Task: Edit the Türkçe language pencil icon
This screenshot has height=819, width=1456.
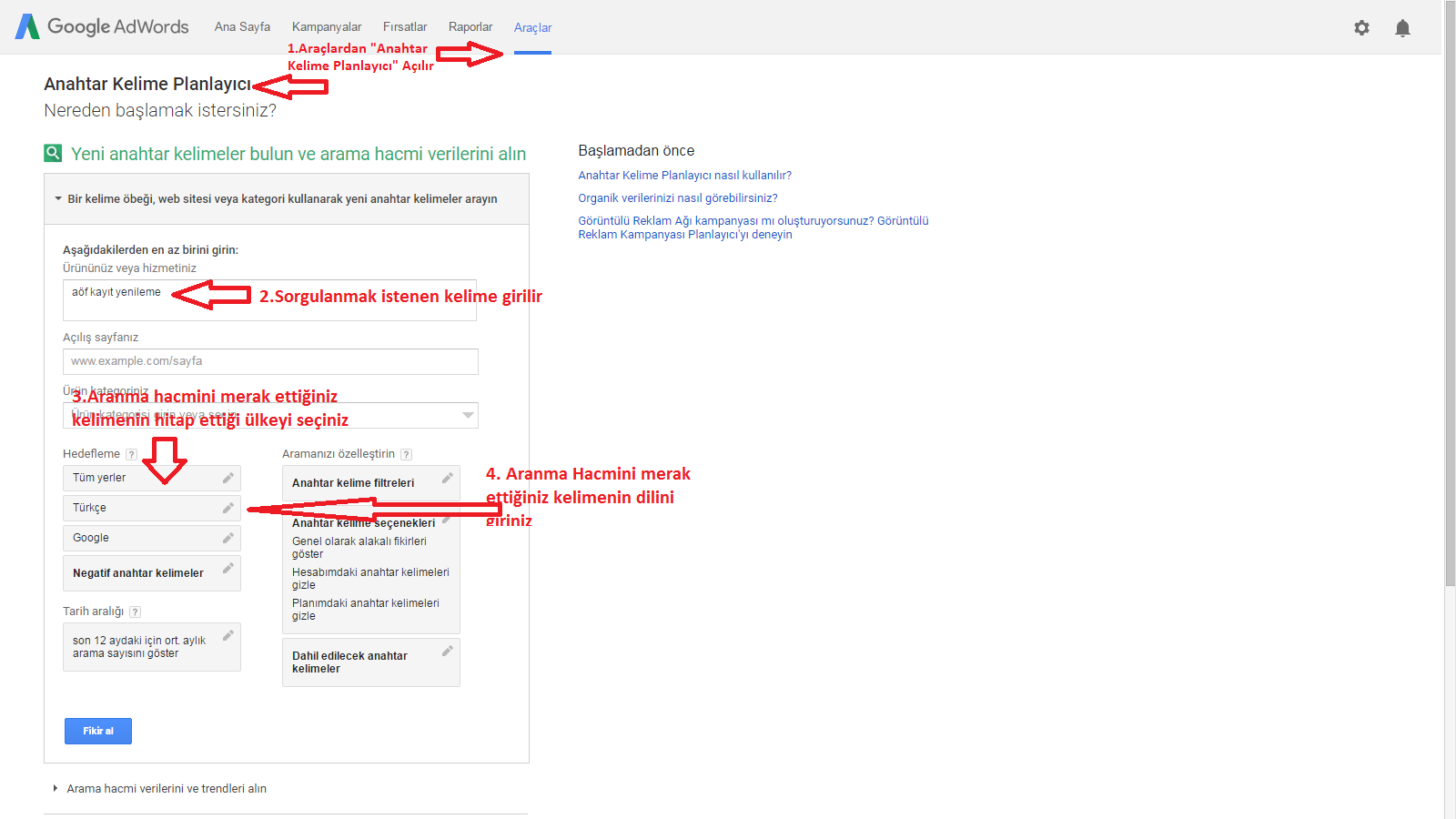Action: [228, 508]
